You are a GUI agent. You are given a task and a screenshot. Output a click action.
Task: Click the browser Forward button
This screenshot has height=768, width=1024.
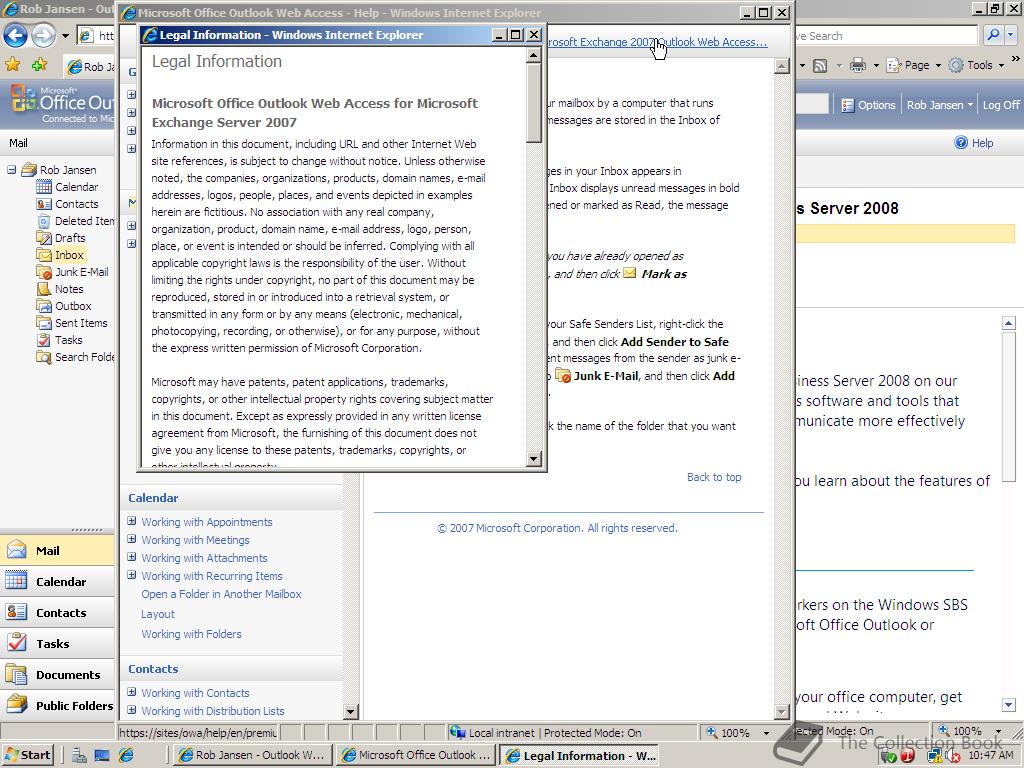43,35
